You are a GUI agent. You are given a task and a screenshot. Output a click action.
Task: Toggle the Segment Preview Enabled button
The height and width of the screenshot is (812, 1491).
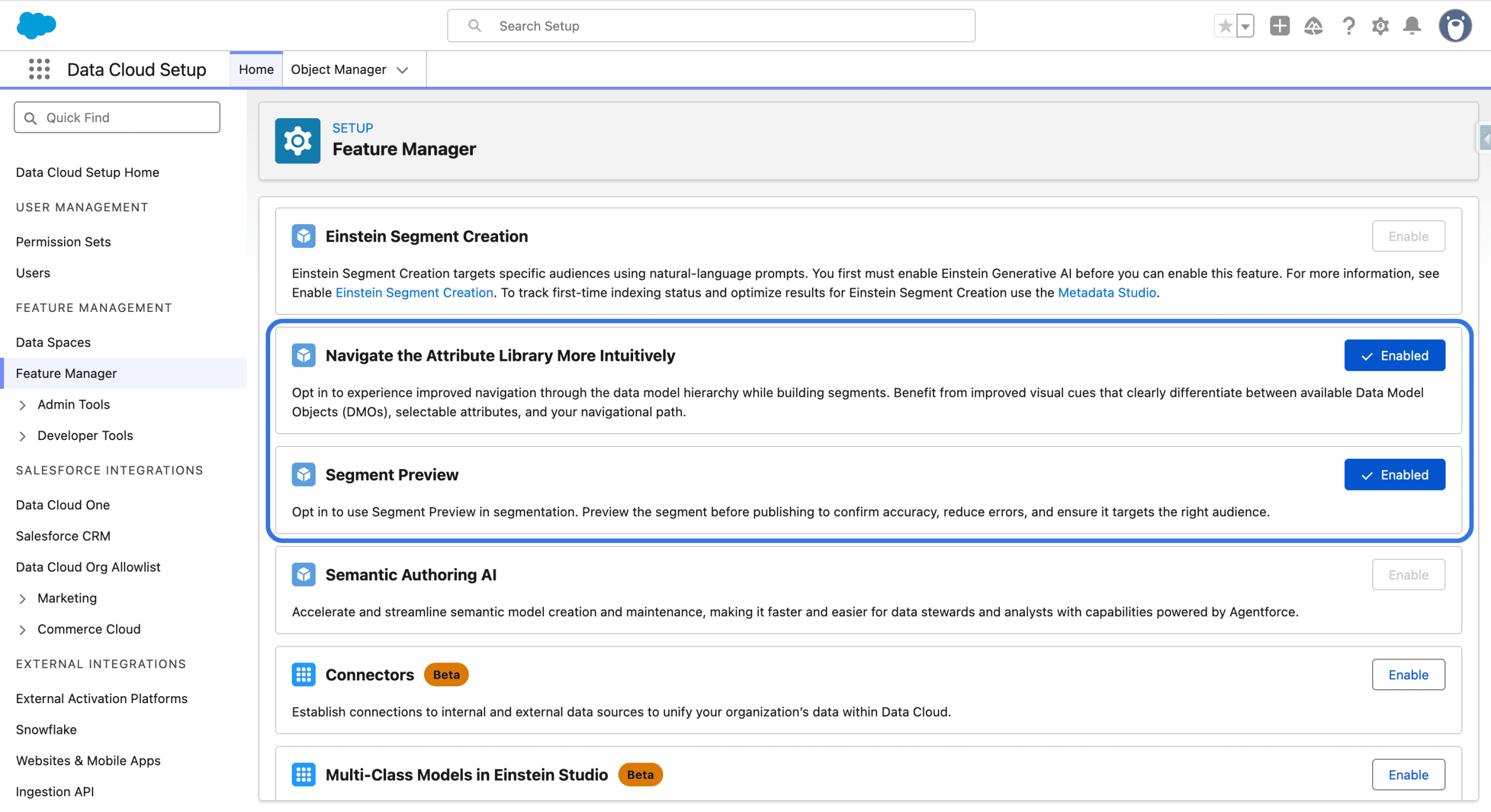click(1394, 474)
